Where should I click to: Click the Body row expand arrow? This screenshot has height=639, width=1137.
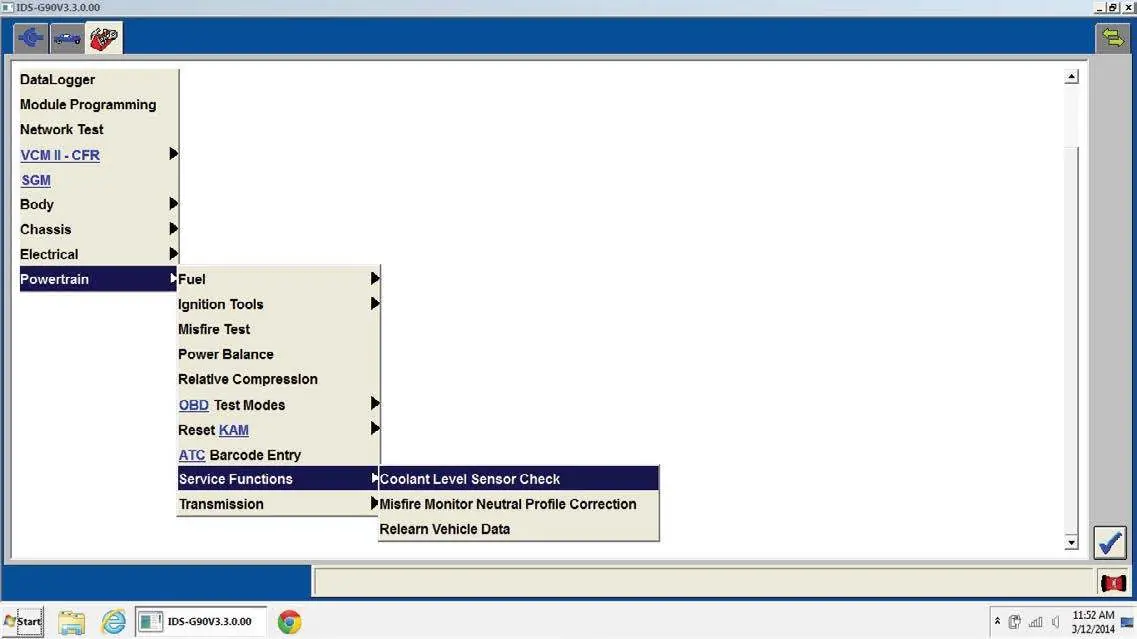click(x=173, y=204)
